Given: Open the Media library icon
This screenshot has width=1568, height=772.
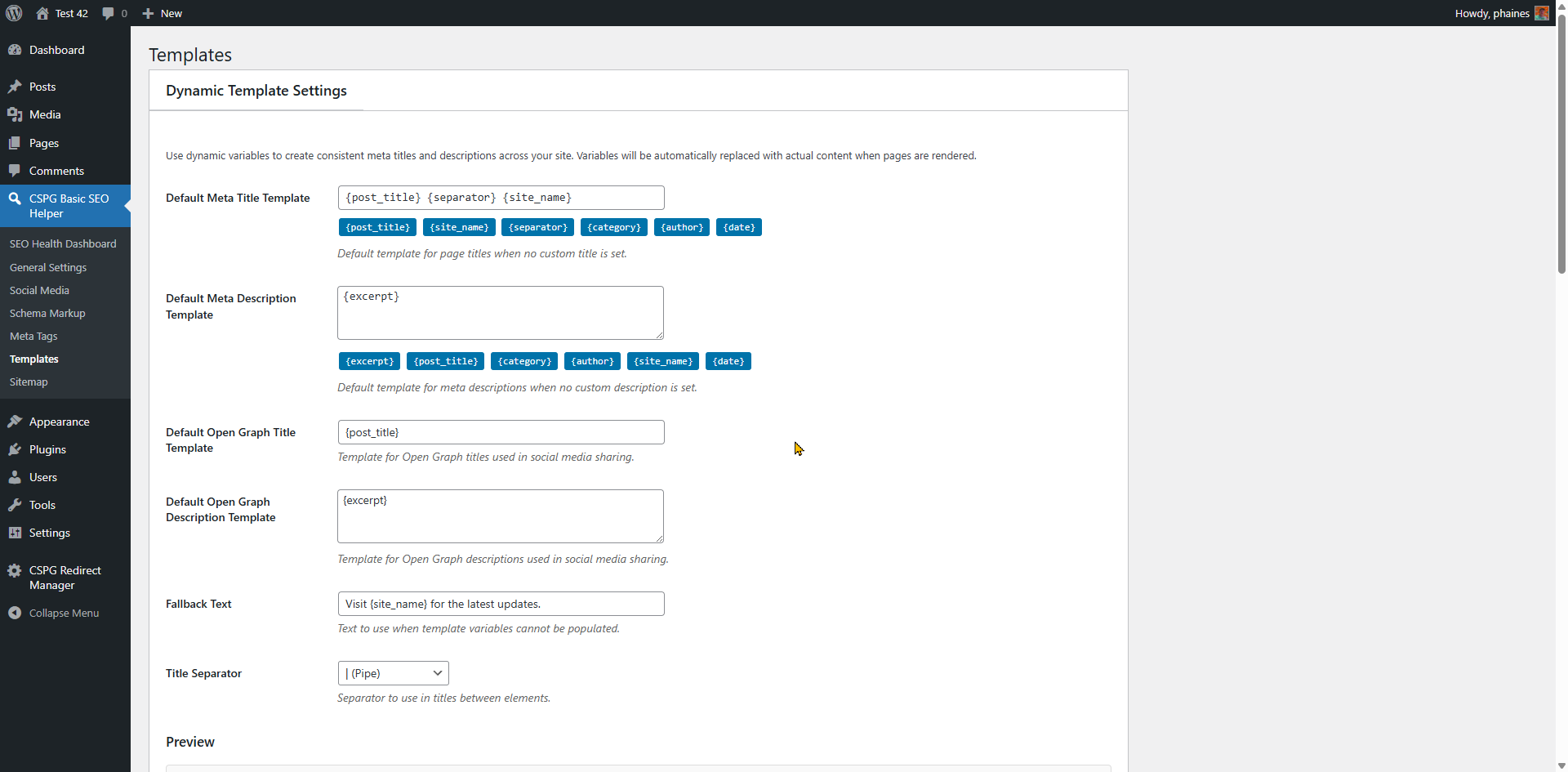Looking at the screenshot, I should coord(15,114).
